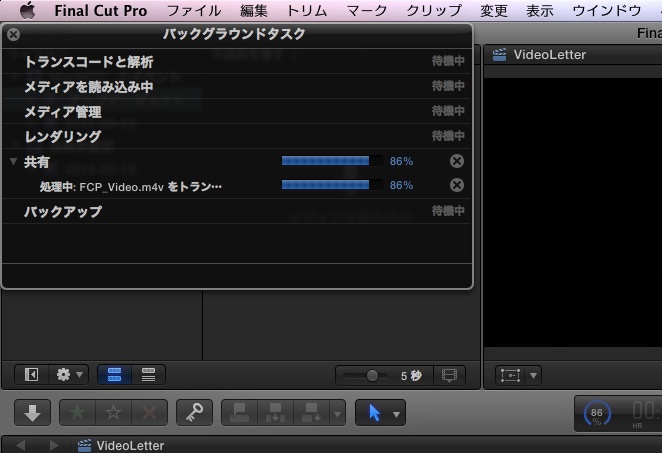This screenshot has height=453, width=662.
Task: Switch to filmstrip view
Action: pyautogui.click(x=114, y=374)
